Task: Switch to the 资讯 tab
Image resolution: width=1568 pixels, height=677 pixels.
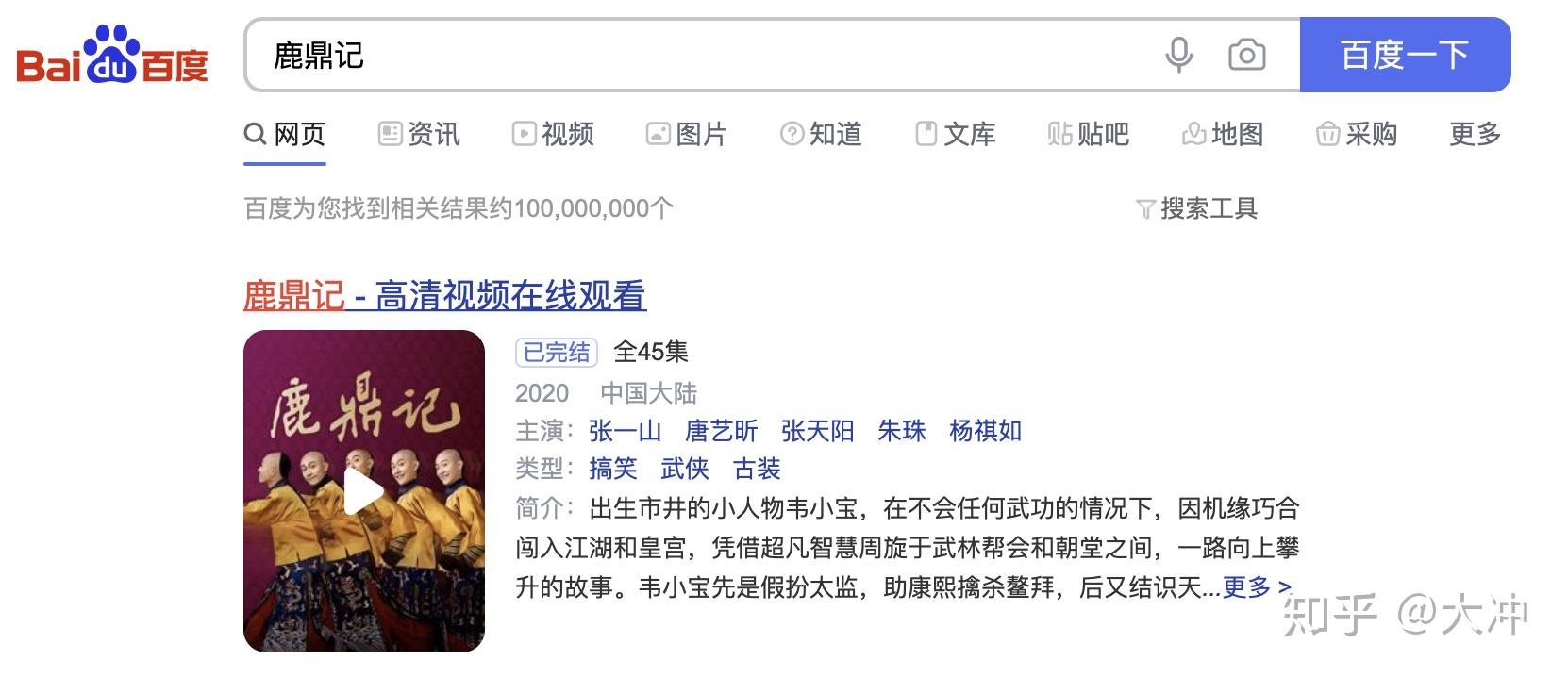Action: tap(420, 134)
